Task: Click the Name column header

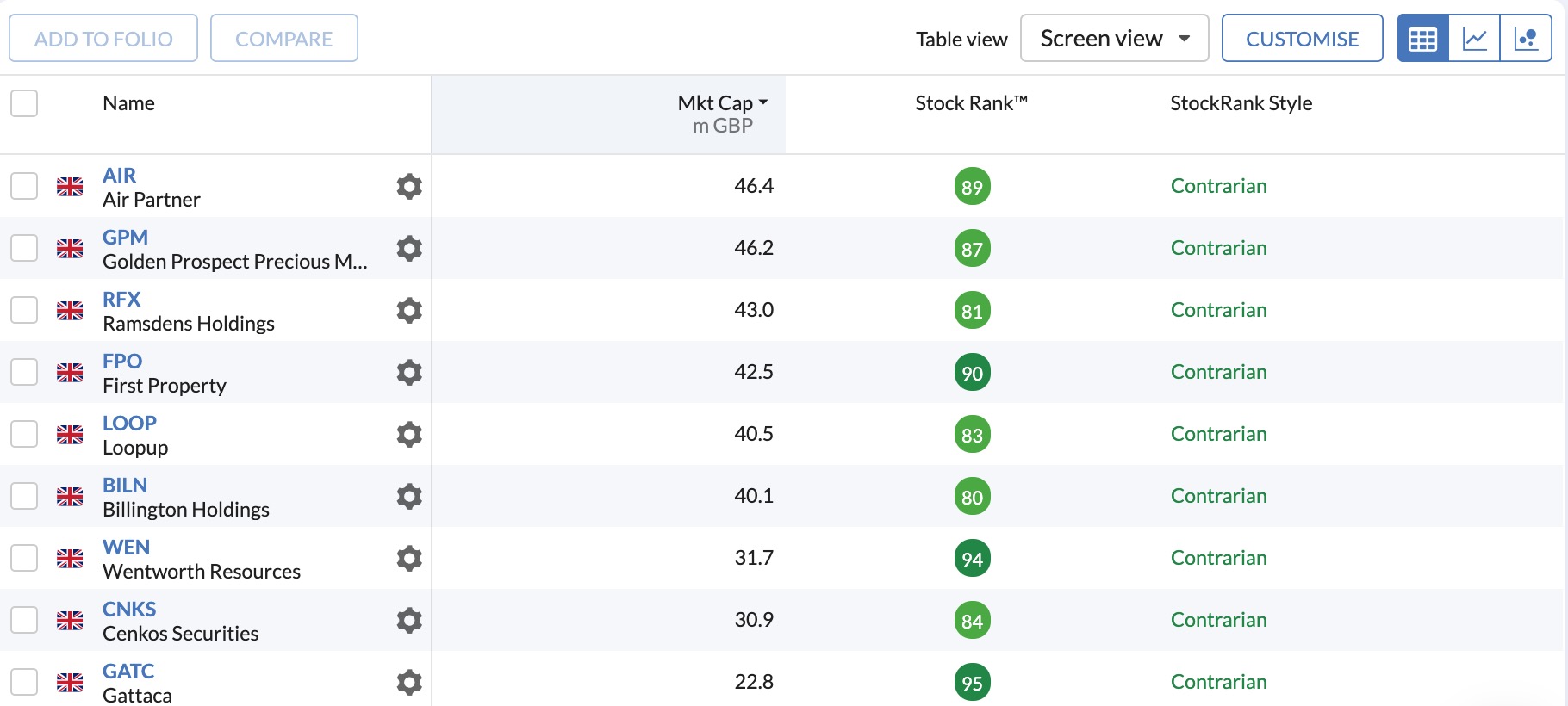Action: pos(128,103)
